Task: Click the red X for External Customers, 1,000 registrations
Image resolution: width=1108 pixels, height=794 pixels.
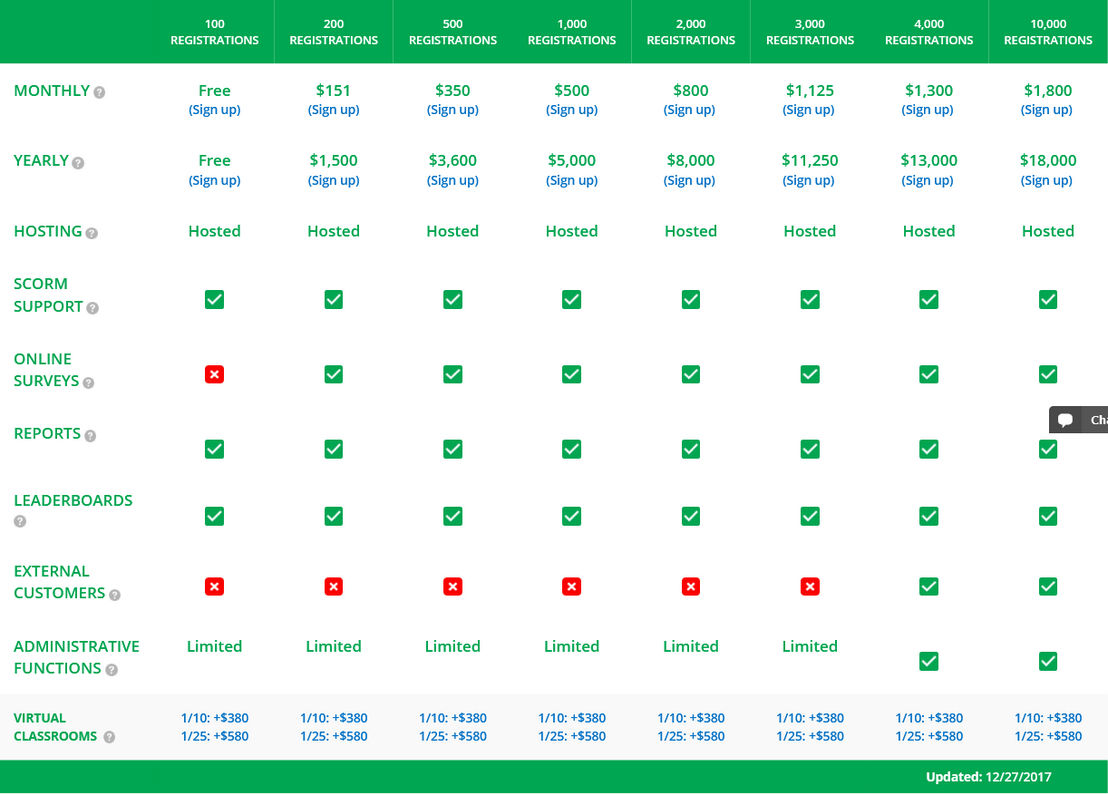Action: [572, 586]
